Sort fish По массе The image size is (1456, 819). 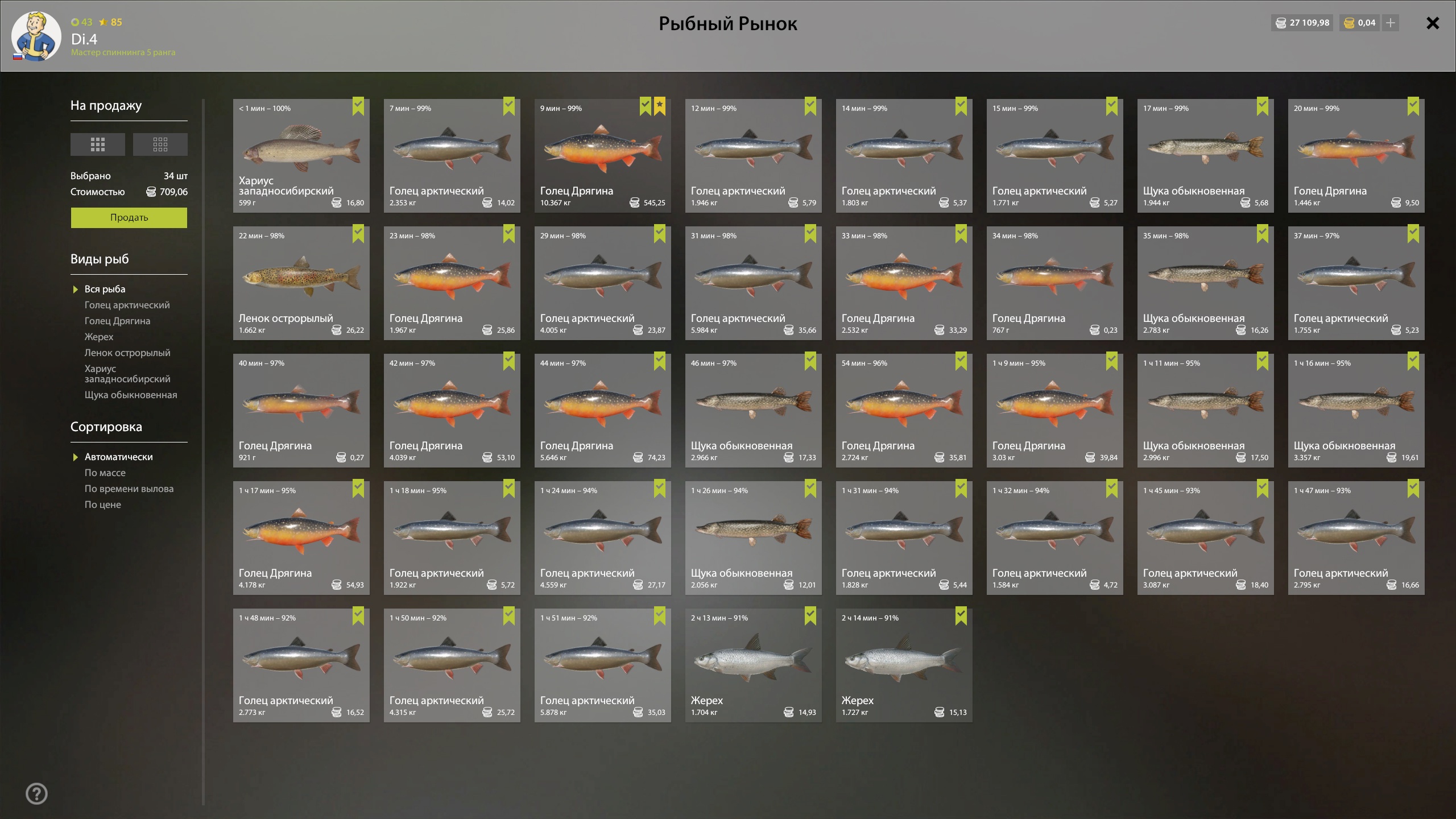coord(105,473)
